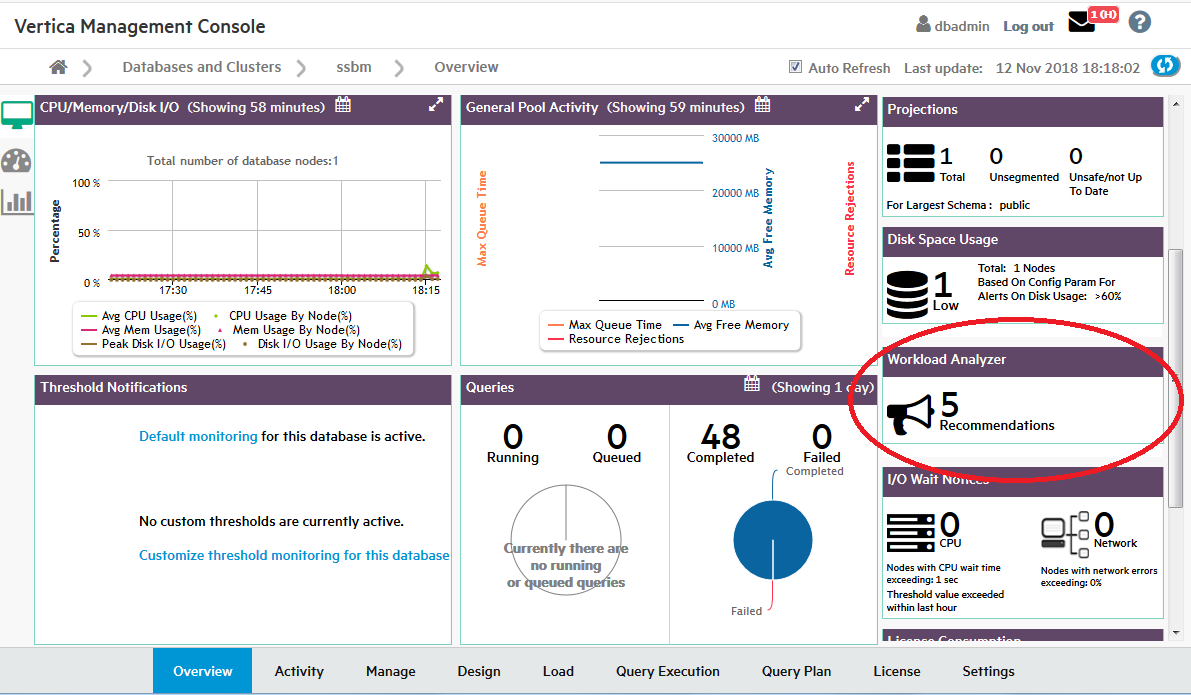Click the dbadmin user icon
Image resolution: width=1191 pixels, height=695 pixels.
(923, 24)
